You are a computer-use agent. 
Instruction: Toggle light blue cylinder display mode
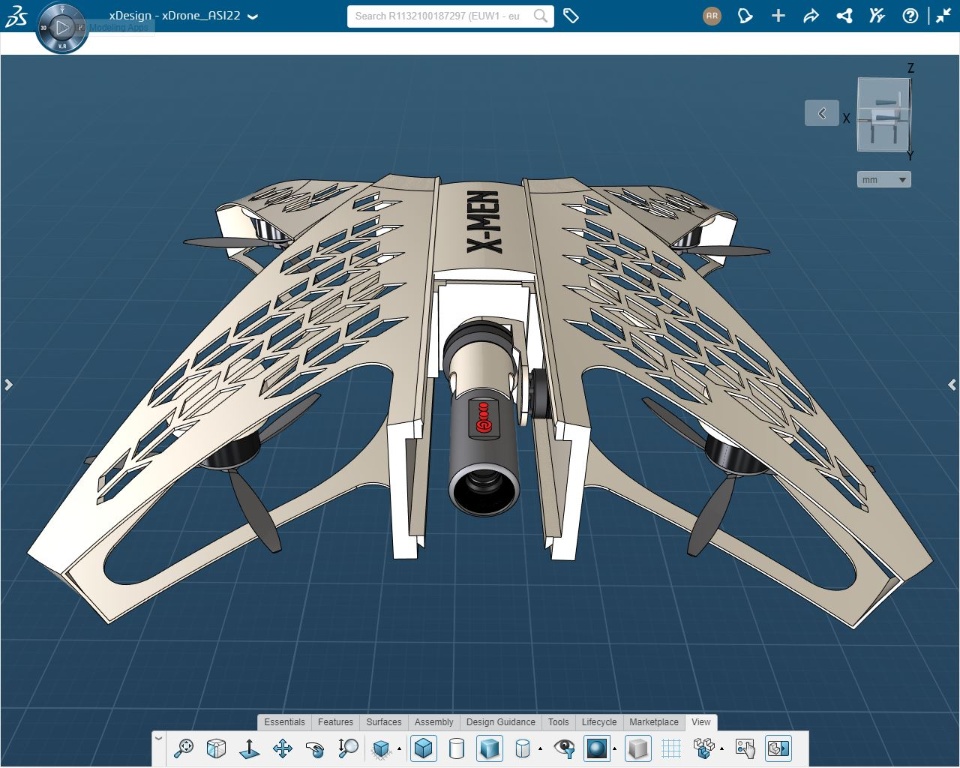click(x=522, y=748)
